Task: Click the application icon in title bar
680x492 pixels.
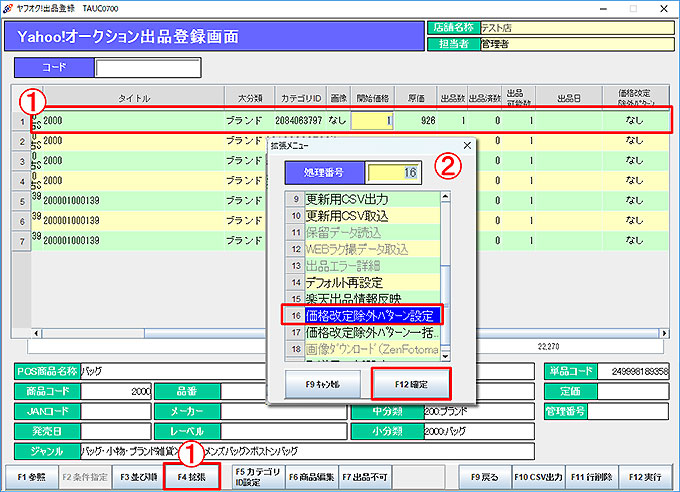Action: point(8,8)
